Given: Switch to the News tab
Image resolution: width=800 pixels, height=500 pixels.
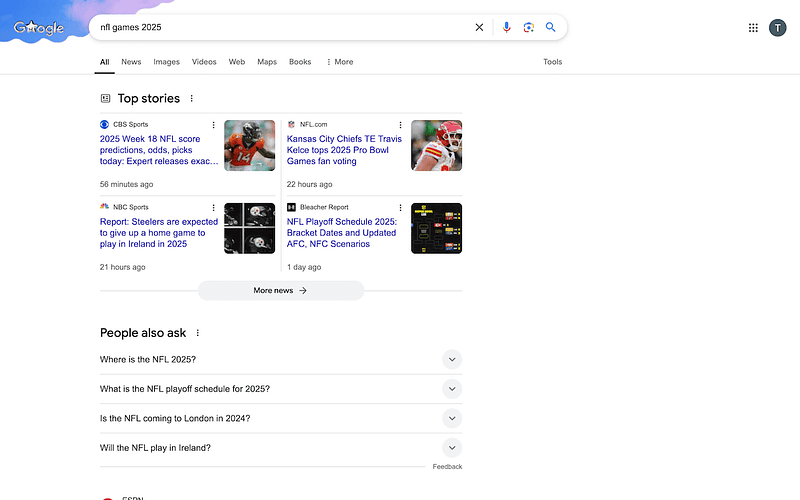Looking at the screenshot, I should pos(131,62).
